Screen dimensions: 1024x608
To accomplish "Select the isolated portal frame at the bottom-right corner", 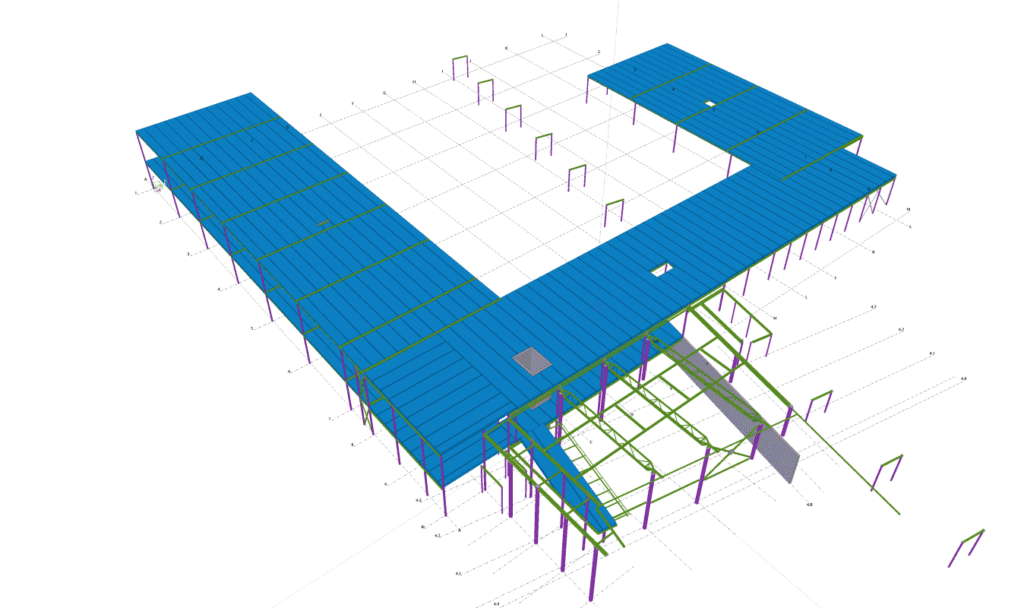I will pyautogui.click(x=967, y=547).
